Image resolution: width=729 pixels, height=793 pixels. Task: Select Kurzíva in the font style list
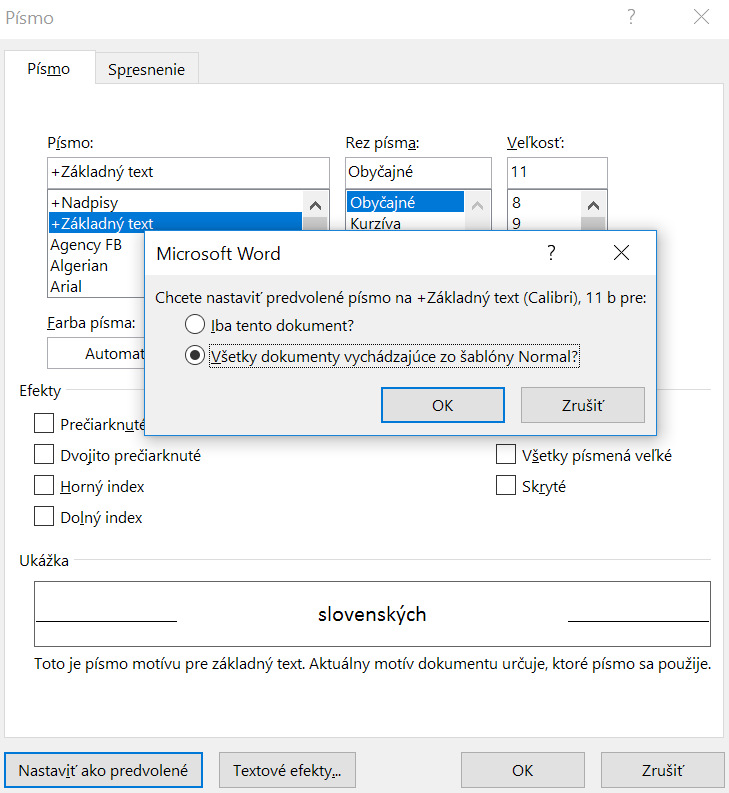coord(405,223)
